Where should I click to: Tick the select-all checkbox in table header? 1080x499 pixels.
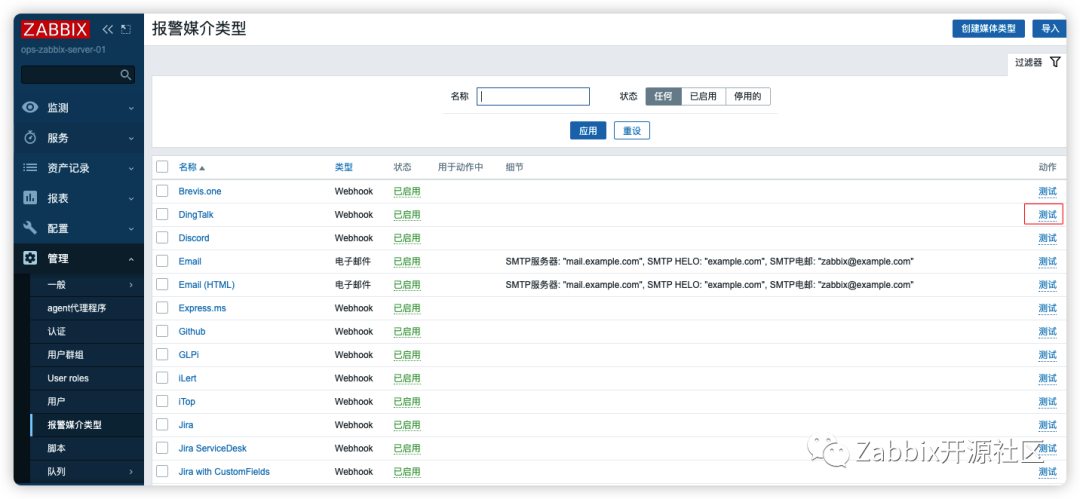[x=162, y=167]
